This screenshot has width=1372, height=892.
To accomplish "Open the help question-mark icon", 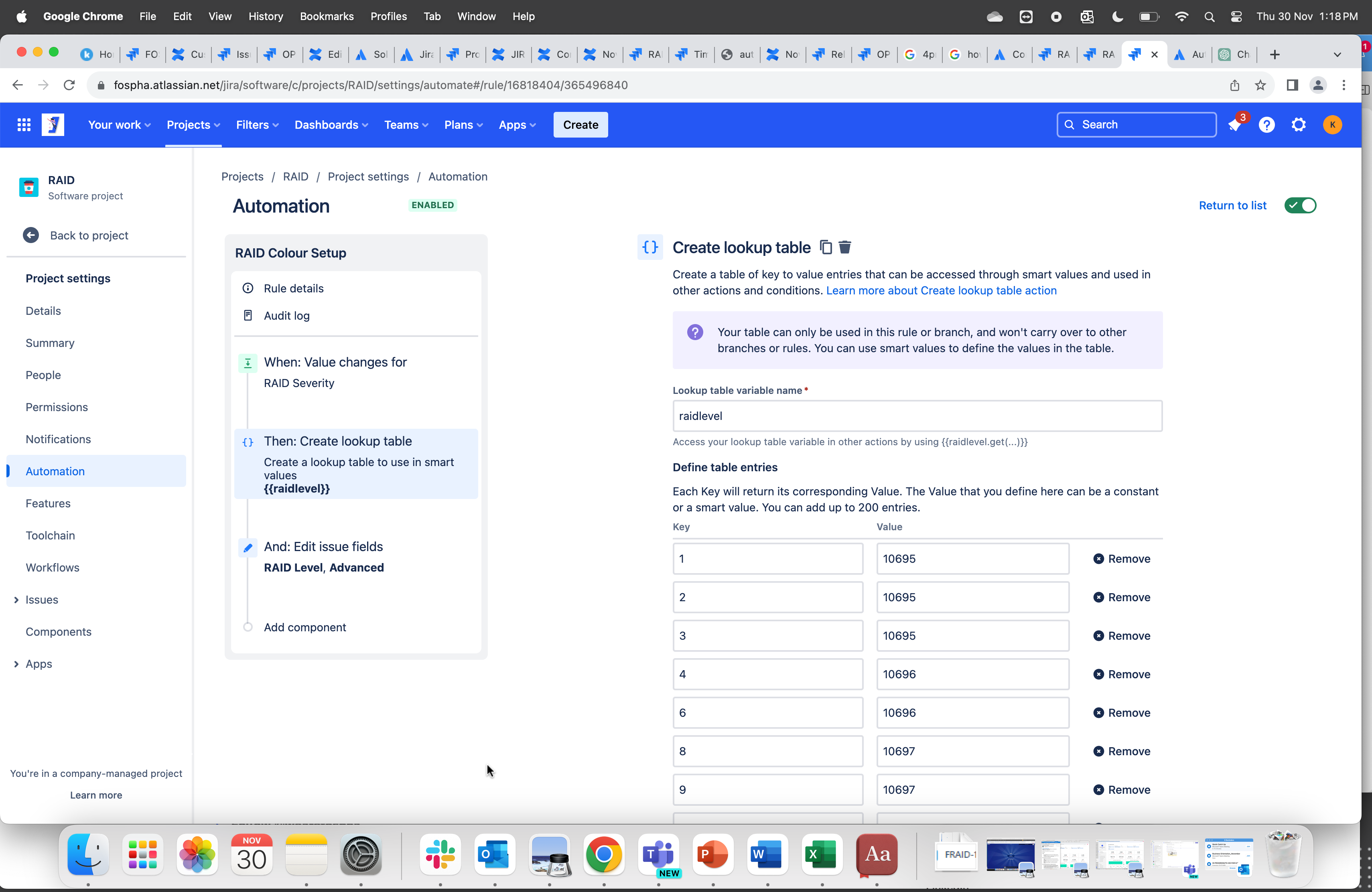I will point(1267,124).
